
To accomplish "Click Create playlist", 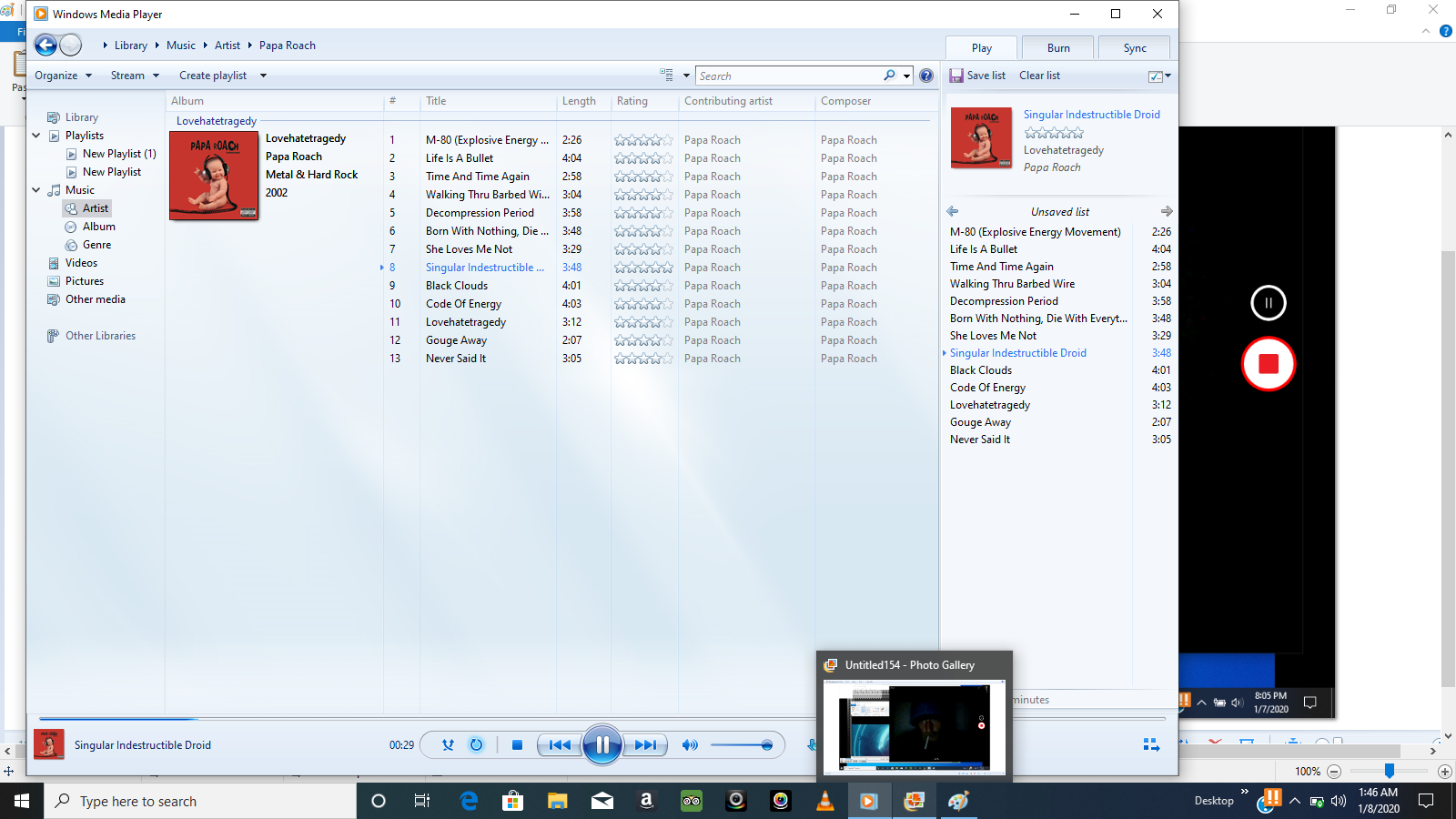I will tap(213, 76).
